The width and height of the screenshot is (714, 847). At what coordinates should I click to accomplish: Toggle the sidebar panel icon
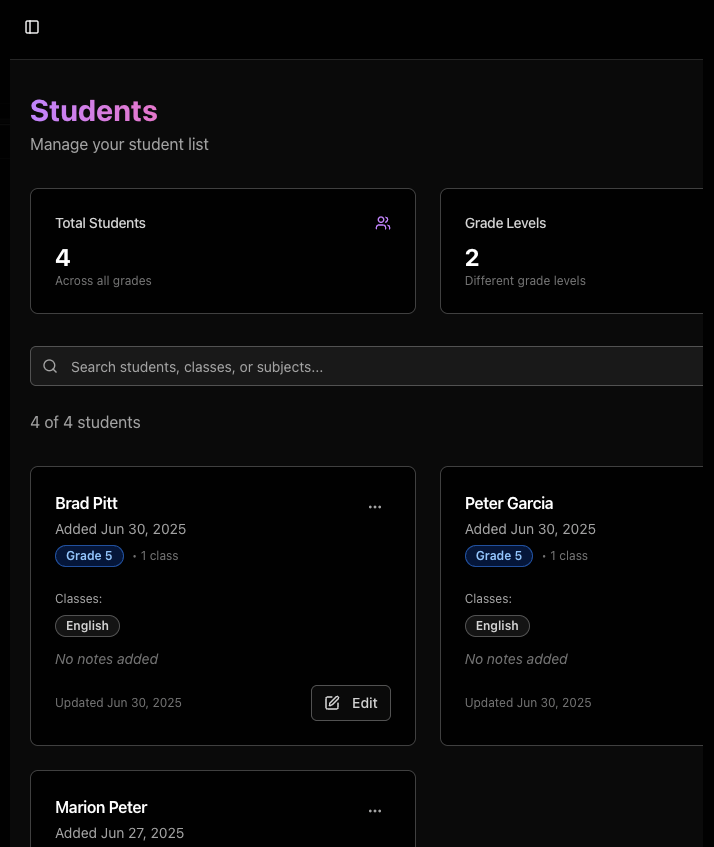pyautogui.click(x=31, y=27)
